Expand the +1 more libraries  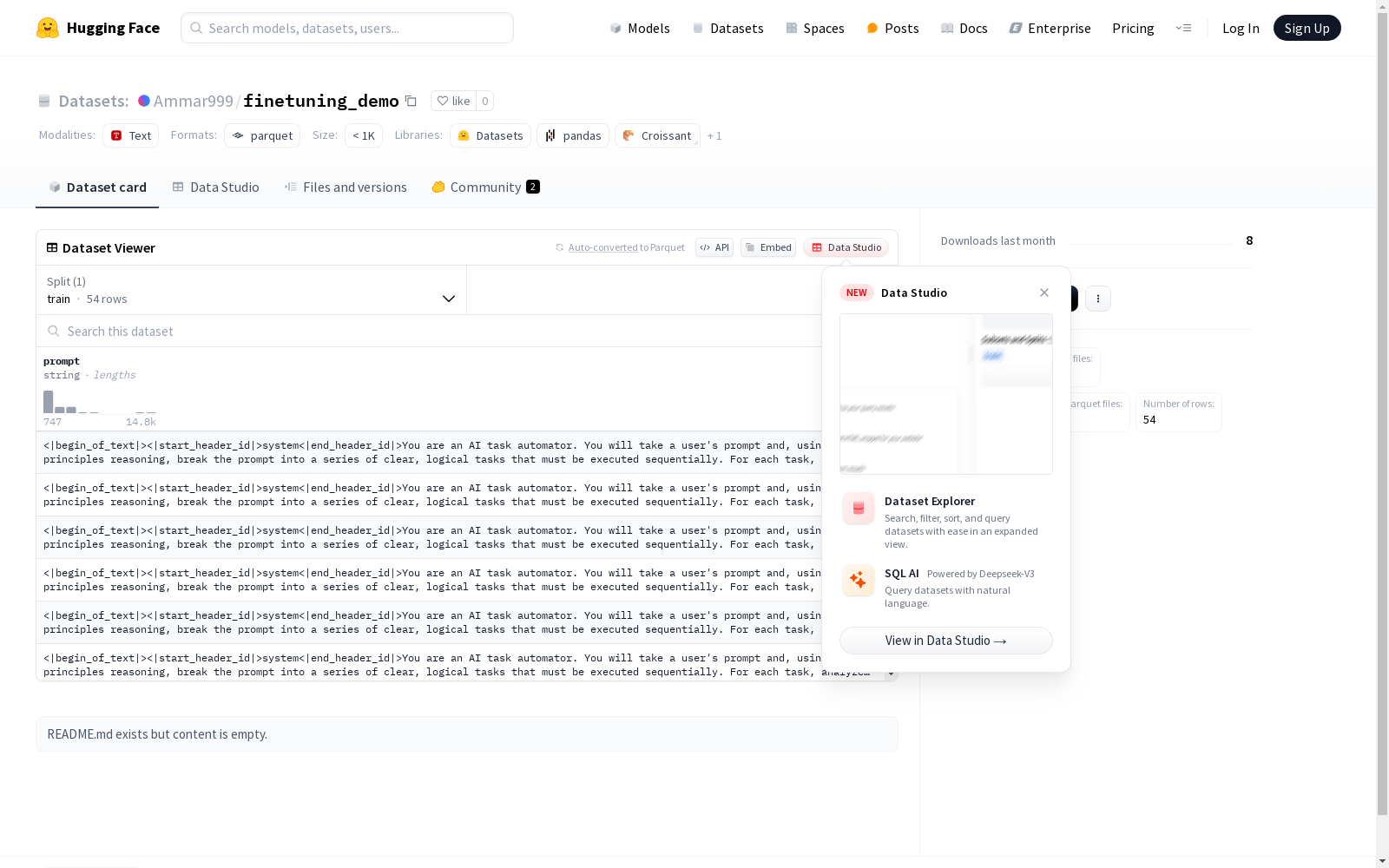point(714,135)
